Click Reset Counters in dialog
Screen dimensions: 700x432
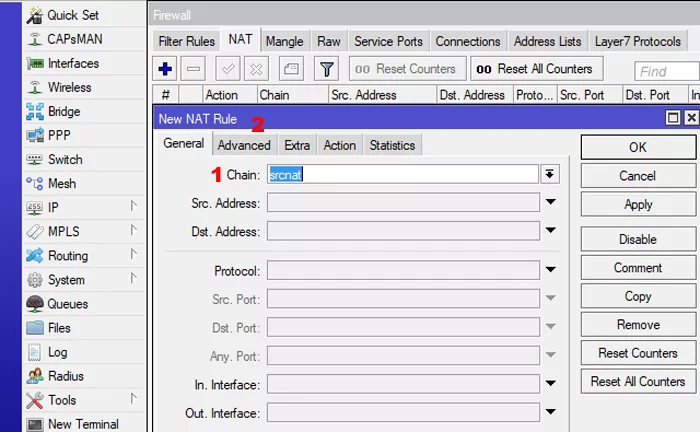tap(638, 353)
